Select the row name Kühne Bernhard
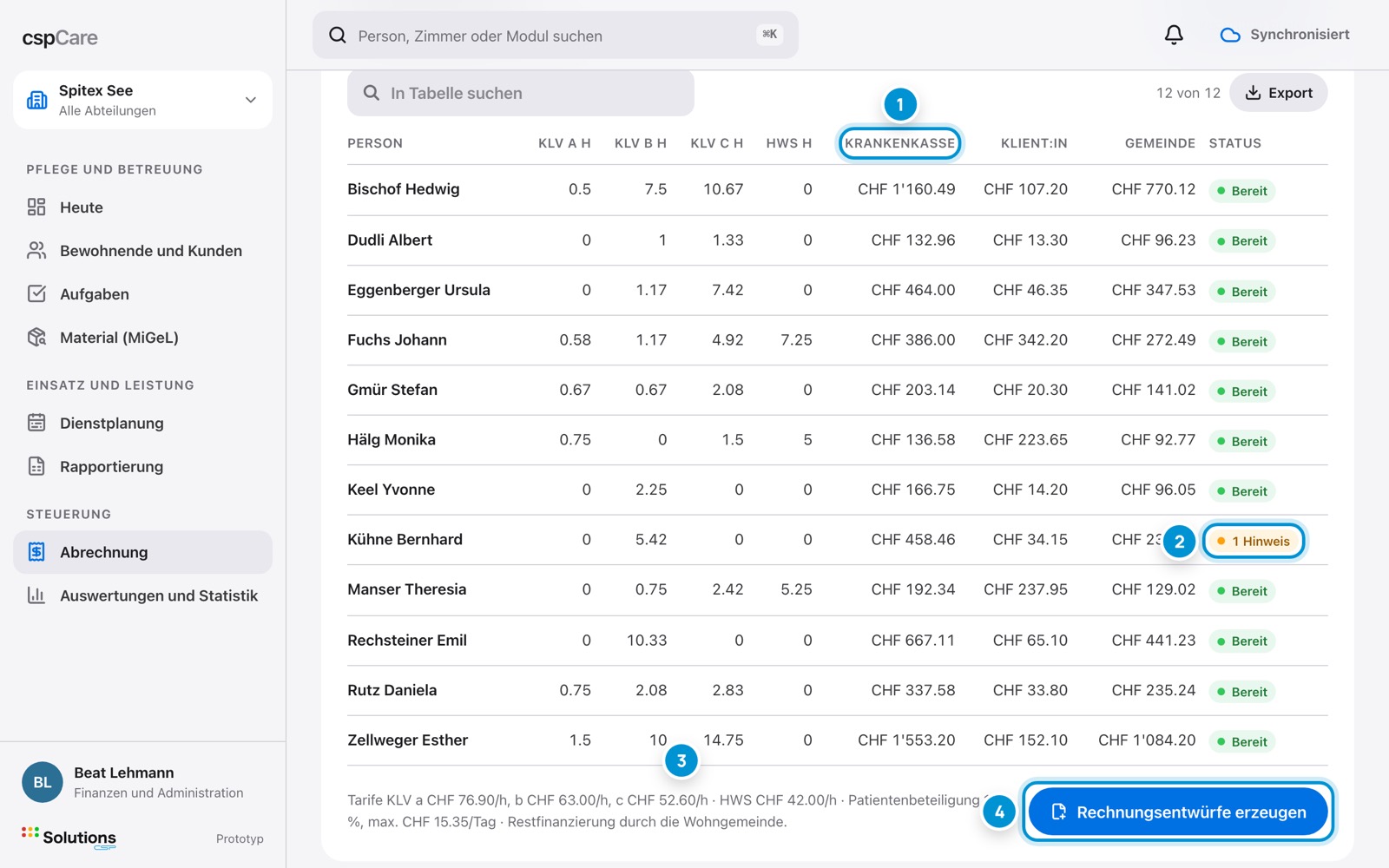This screenshot has width=1389, height=868. [x=405, y=540]
